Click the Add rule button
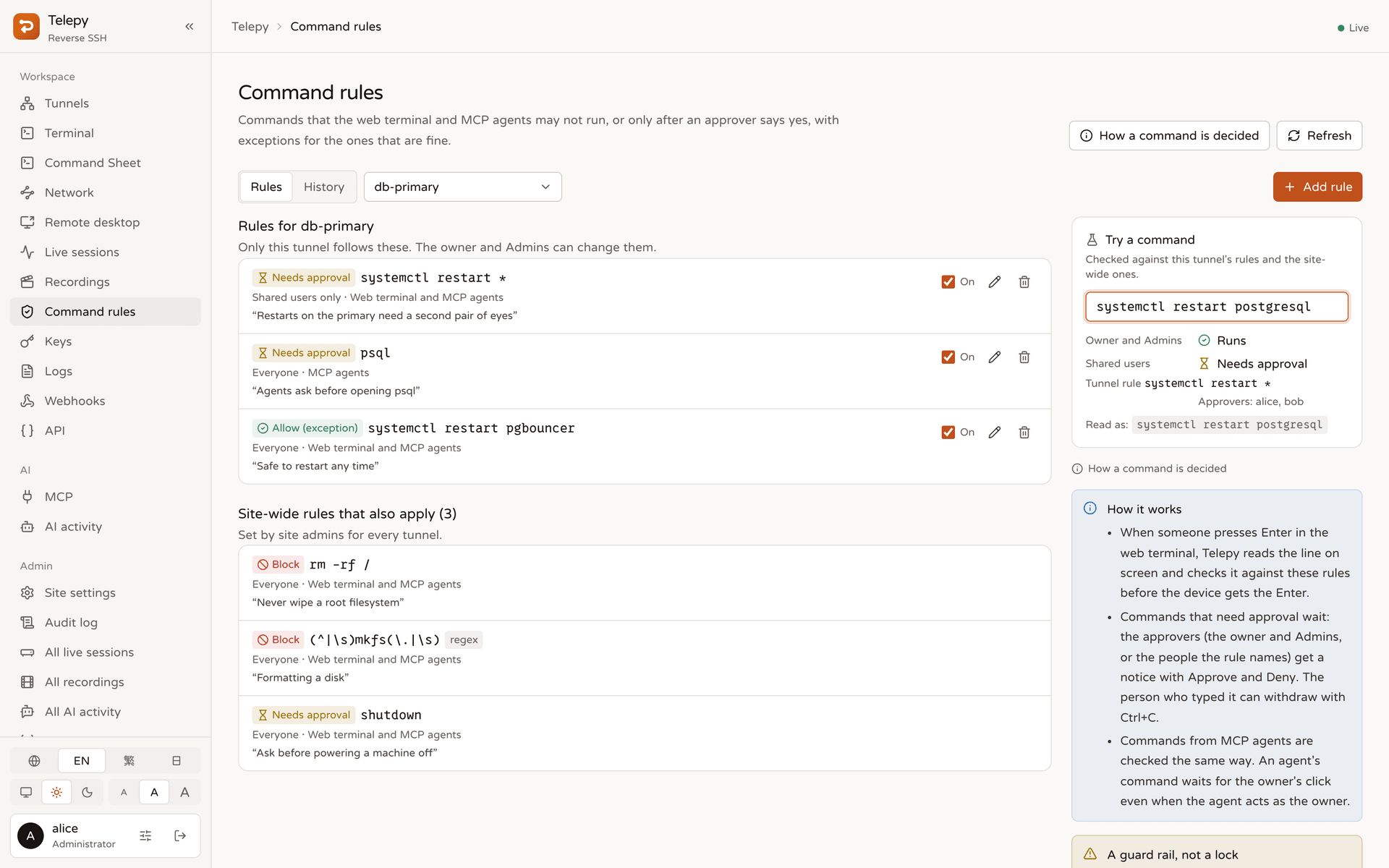Screen dimensions: 1389x868 tap(1317, 187)
